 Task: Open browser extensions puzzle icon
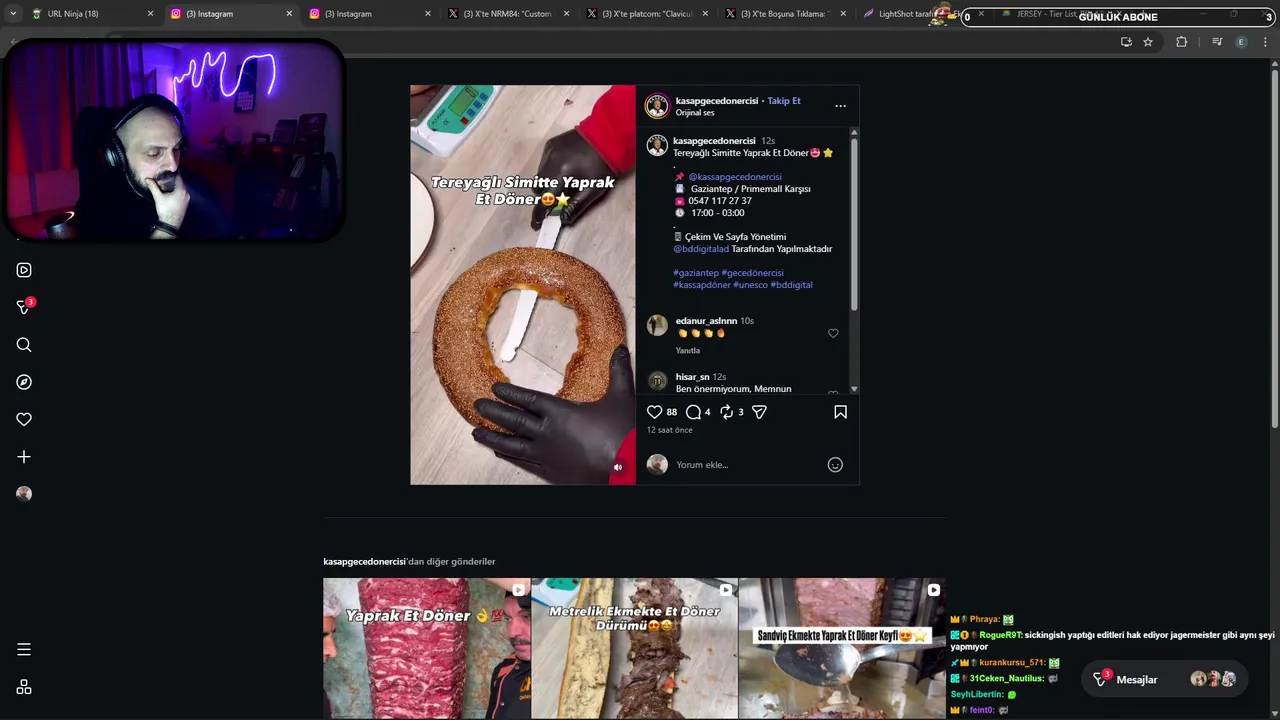pos(1181,42)
